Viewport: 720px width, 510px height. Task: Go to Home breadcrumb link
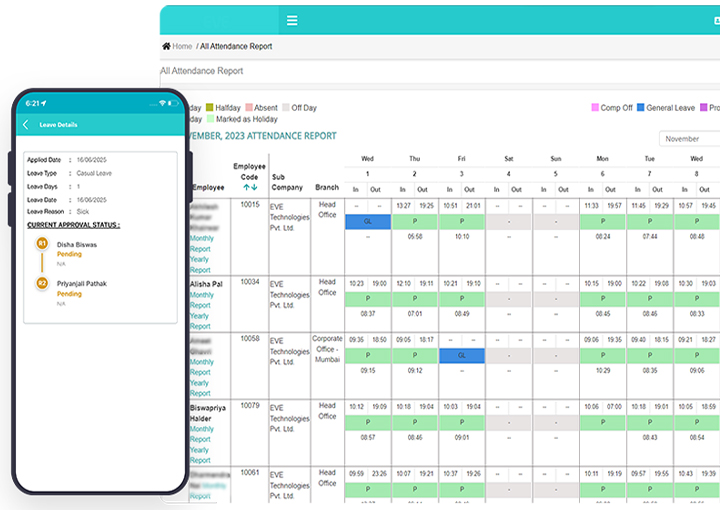tap(182, 46)
